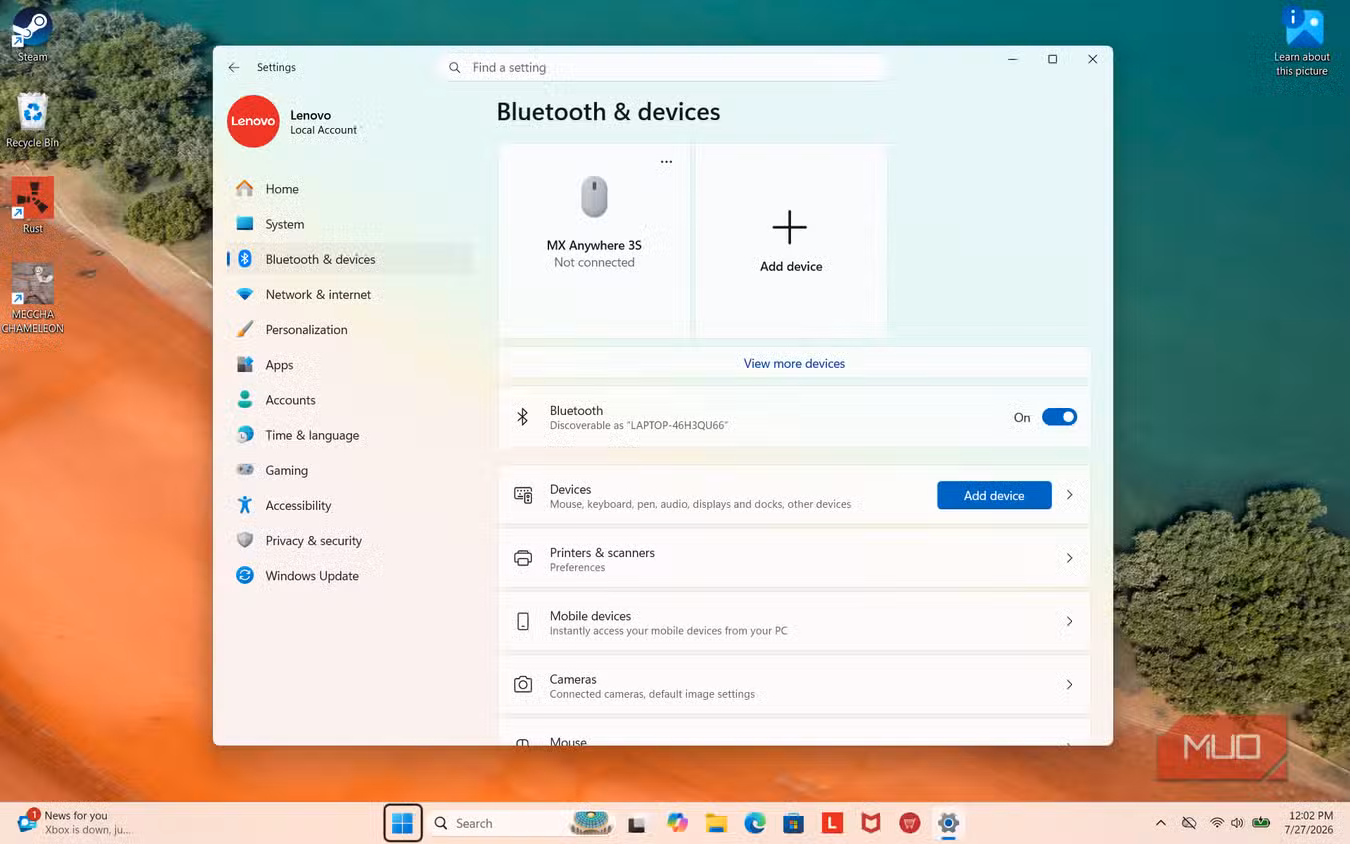Click the Mobile devices phone icon
Viewport: 1350px width, 844px height.
523,621
